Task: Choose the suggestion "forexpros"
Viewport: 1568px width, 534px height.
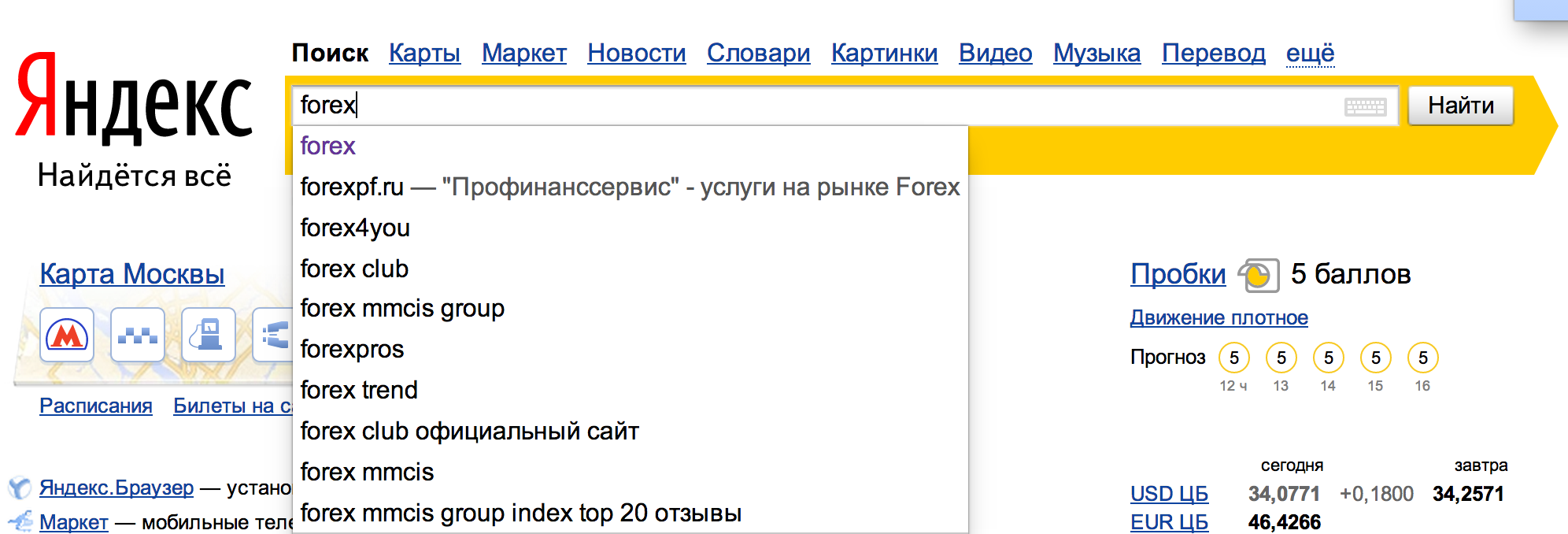Action: pyautogui.click(x=630, y=350)
